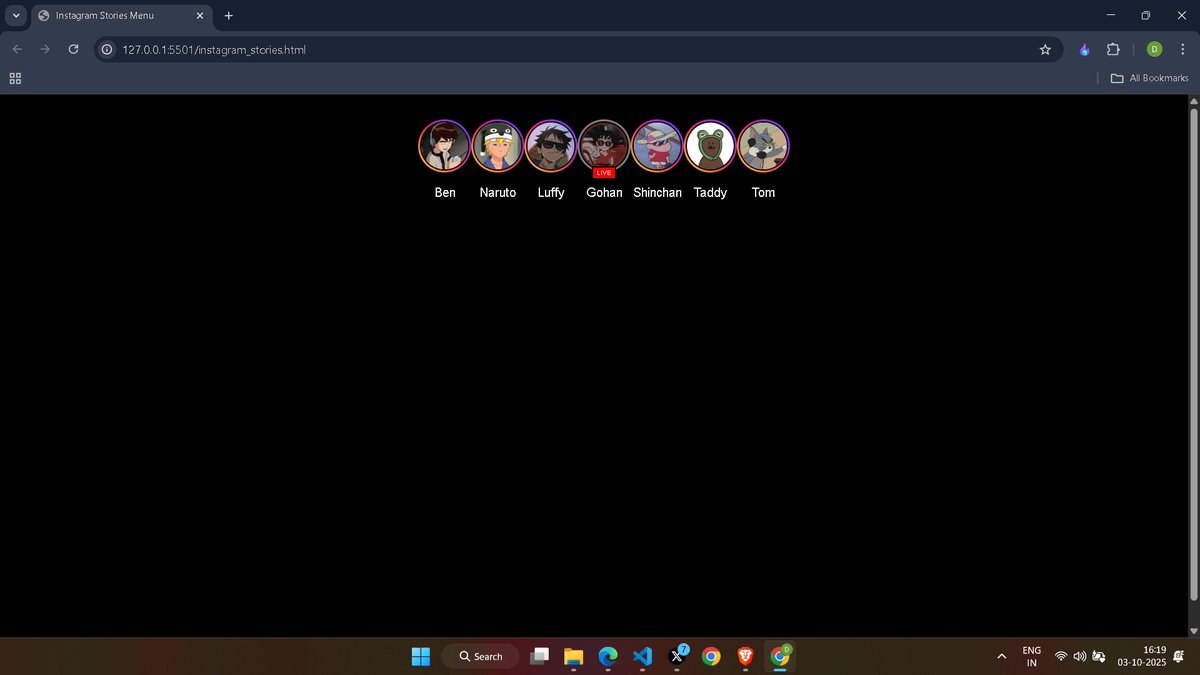
Task: Open the green D profile menu
Action: coord(1154,49)
